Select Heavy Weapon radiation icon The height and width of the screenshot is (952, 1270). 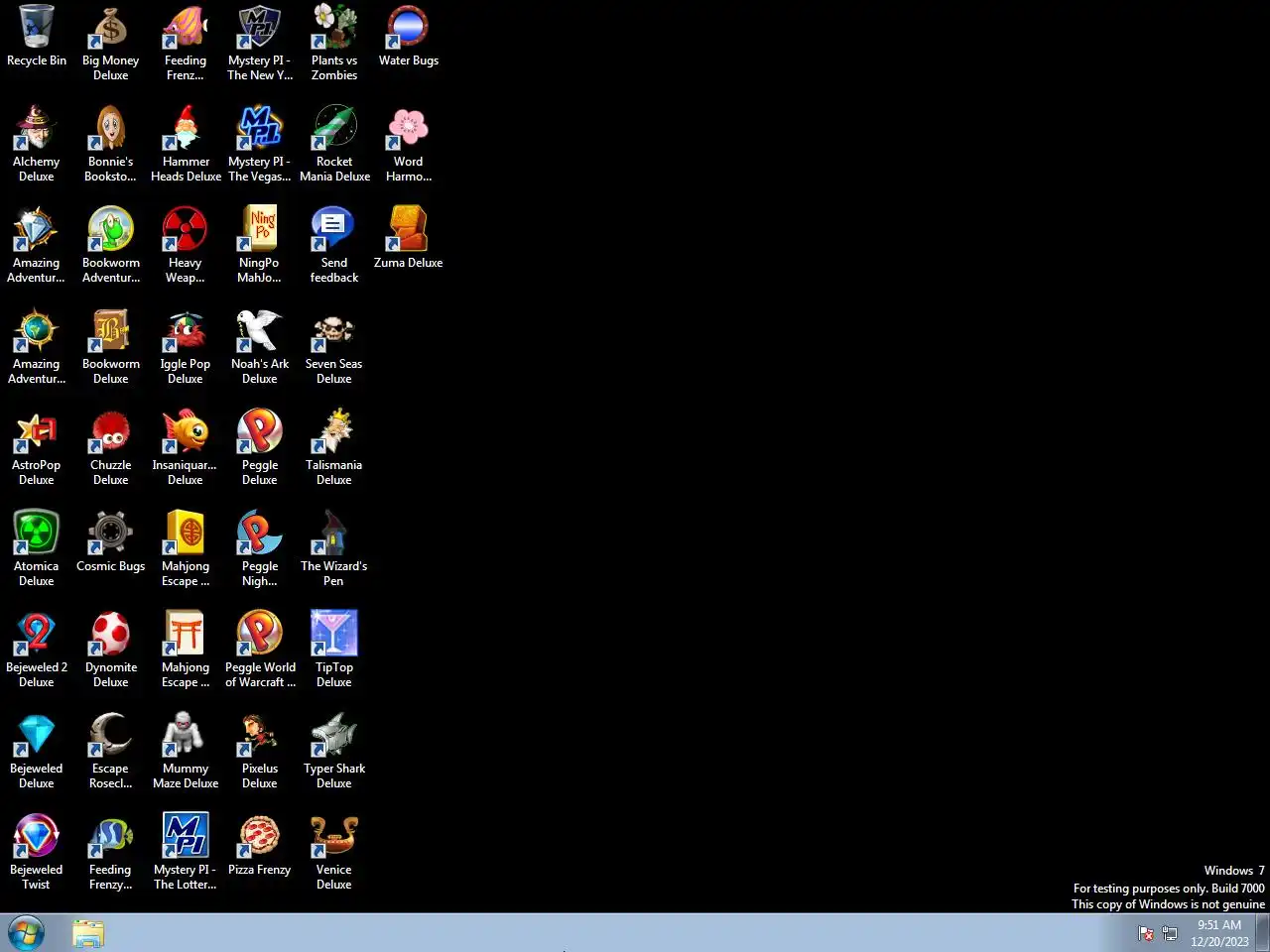[x=186, y=229]
